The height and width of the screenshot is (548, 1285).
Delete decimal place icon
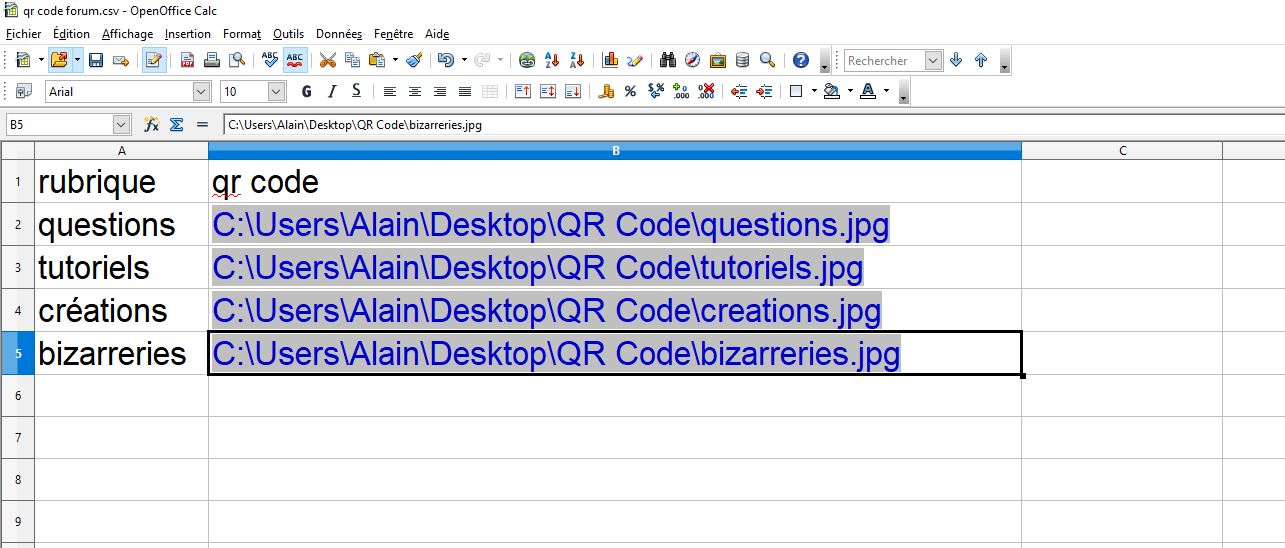706,91
